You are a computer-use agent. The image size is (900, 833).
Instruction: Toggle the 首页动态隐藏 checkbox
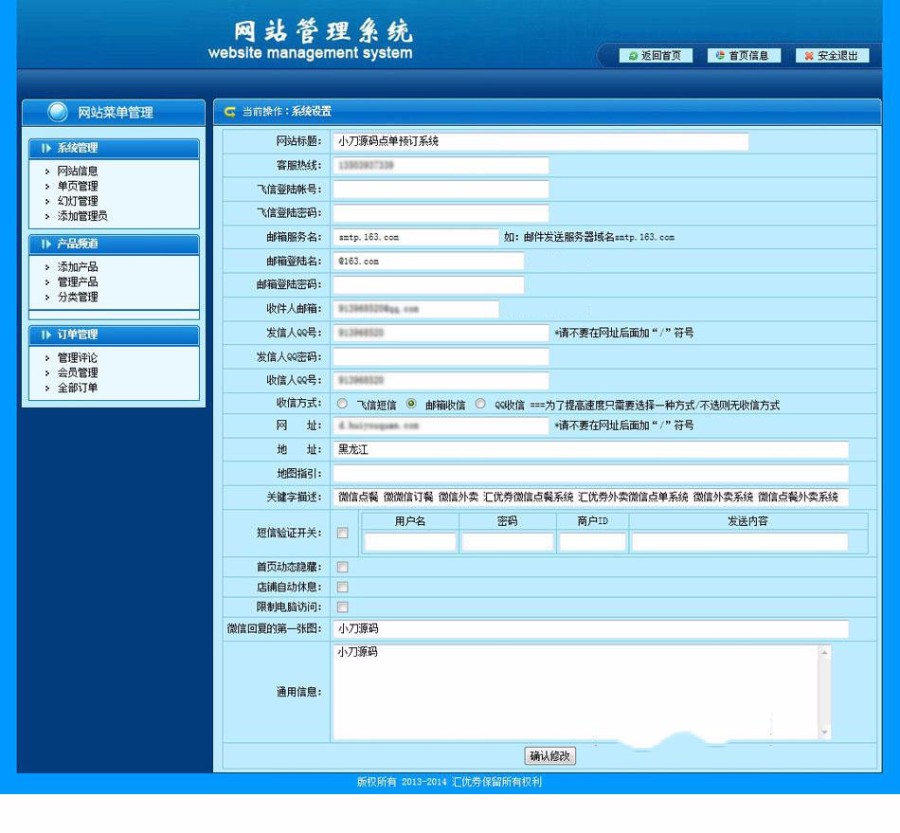(341, 566)
